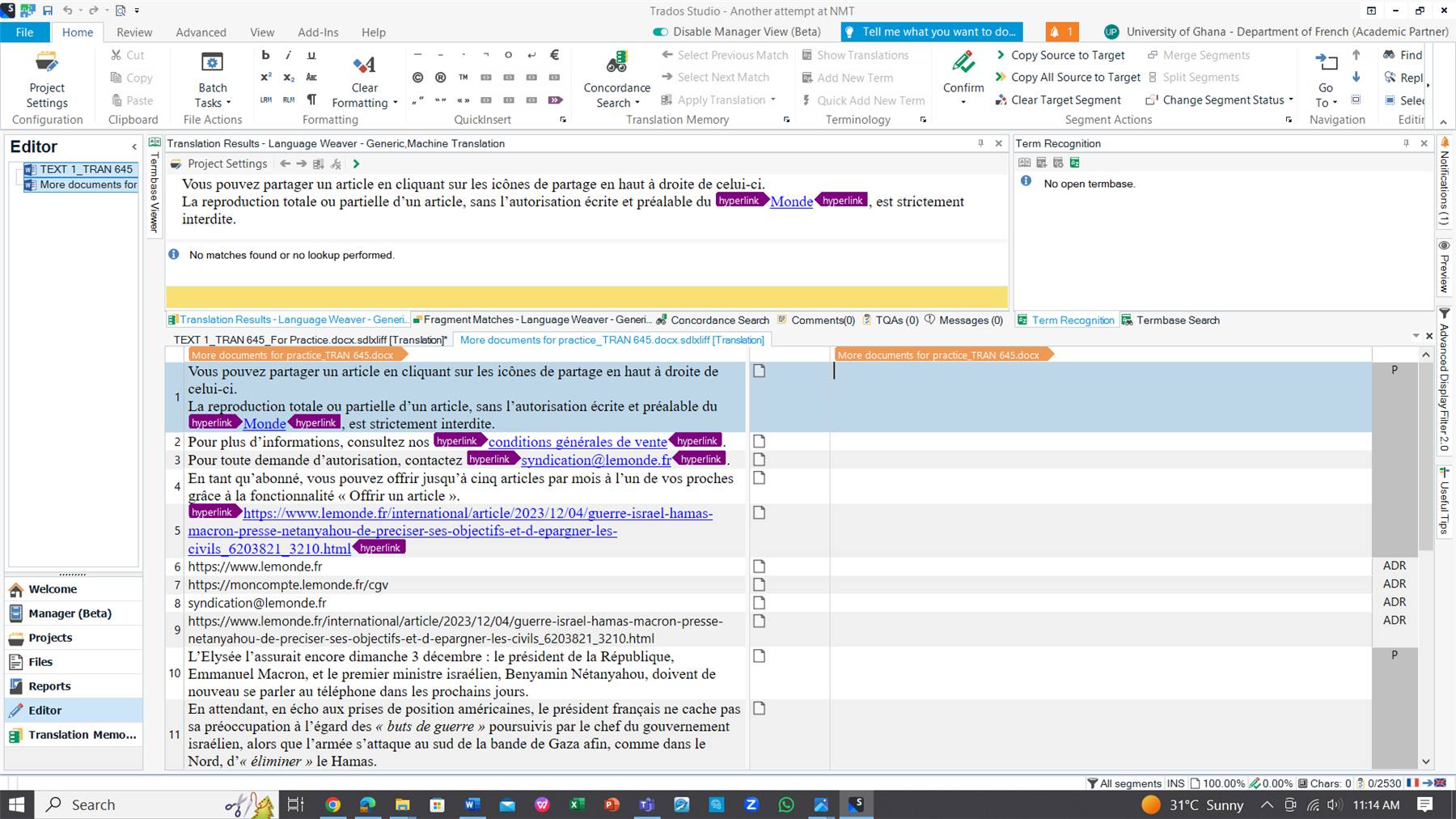Confirm the current segment
The image size is (1456, 819).
click(963, 71)
